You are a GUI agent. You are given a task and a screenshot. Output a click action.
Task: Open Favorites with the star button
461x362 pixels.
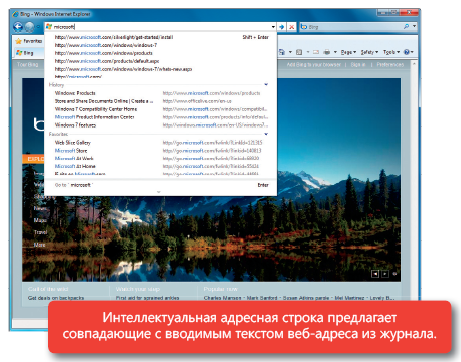[x=29, y=41]
